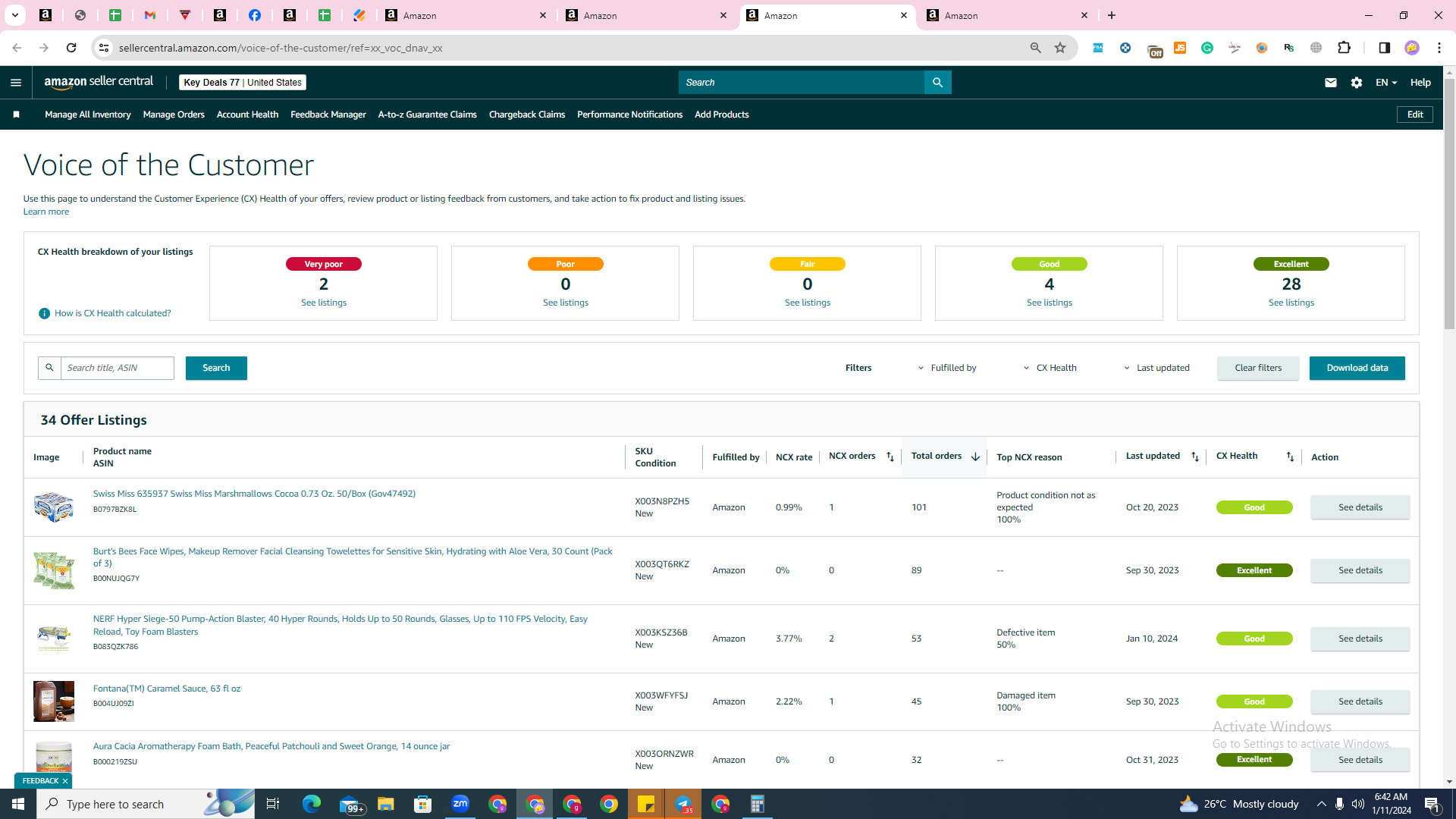
Task: Open new browser tab with plus icon
Action: (1112, 15)
